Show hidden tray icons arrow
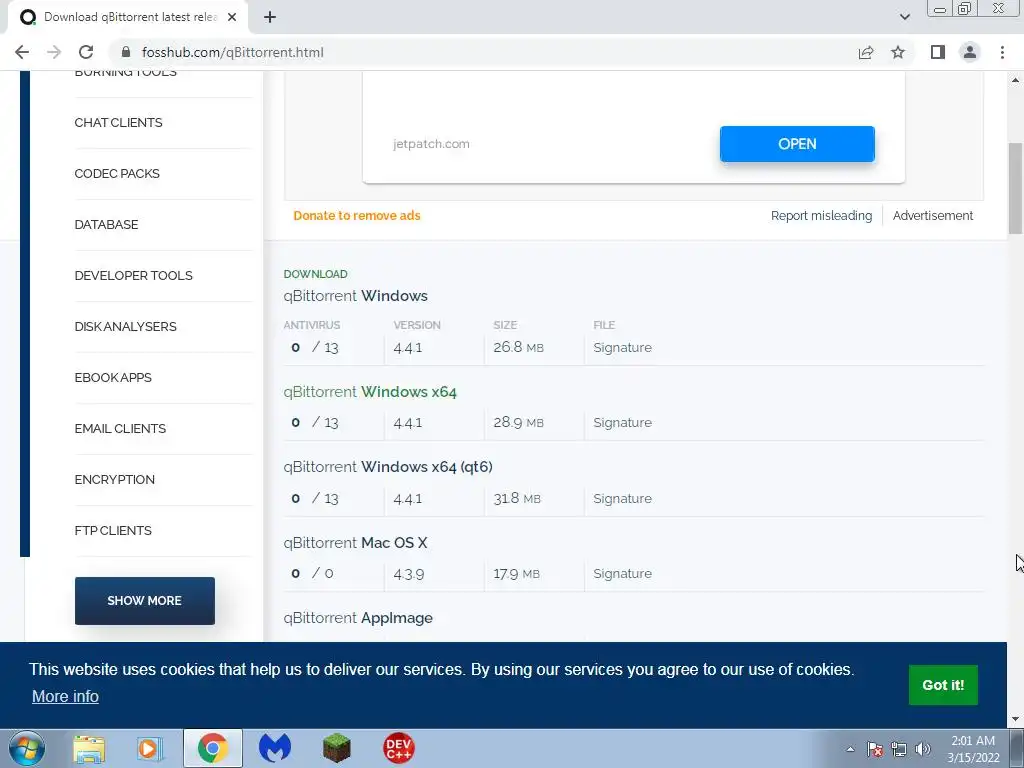 click(x=850, y=749)
